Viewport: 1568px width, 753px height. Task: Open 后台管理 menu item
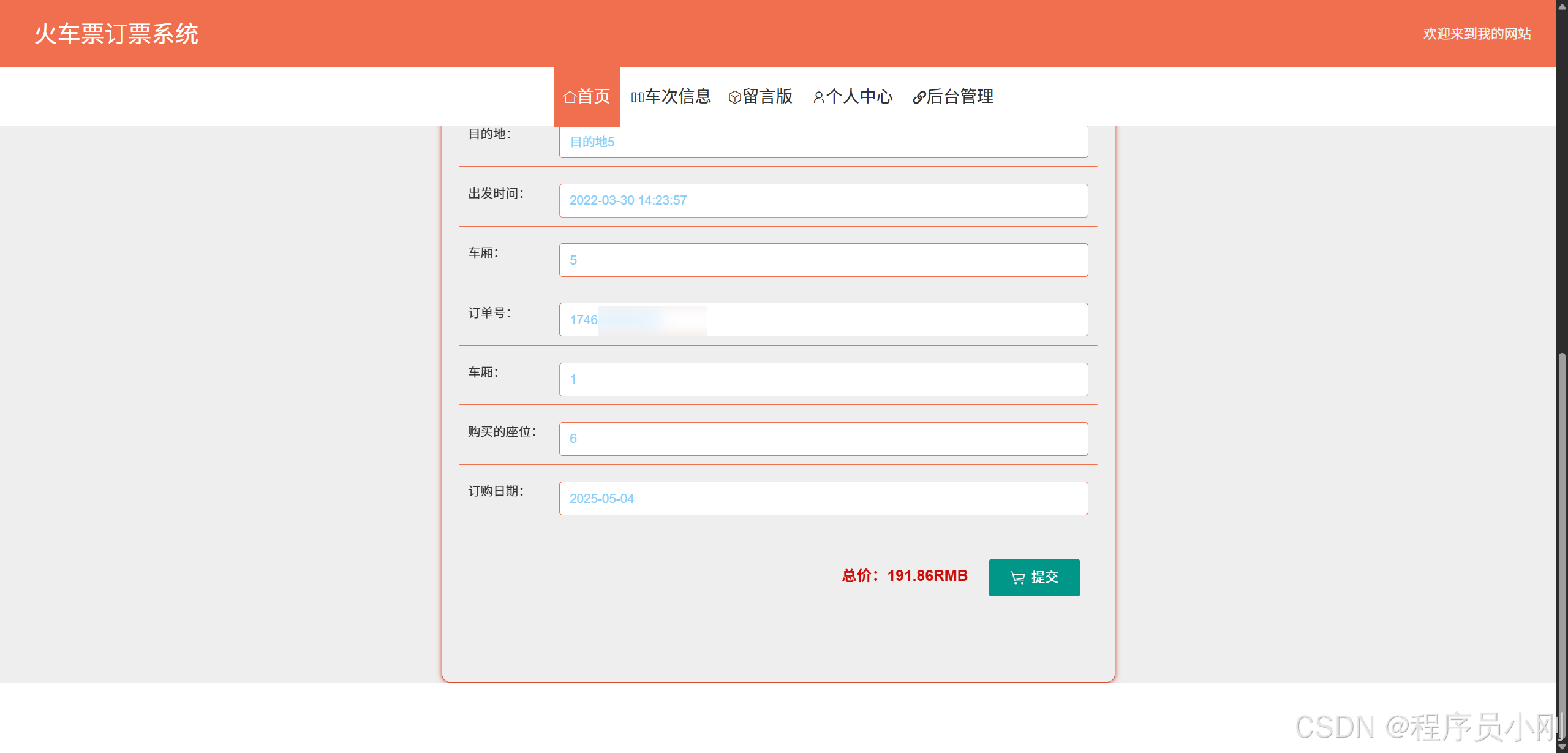point(960,97)
